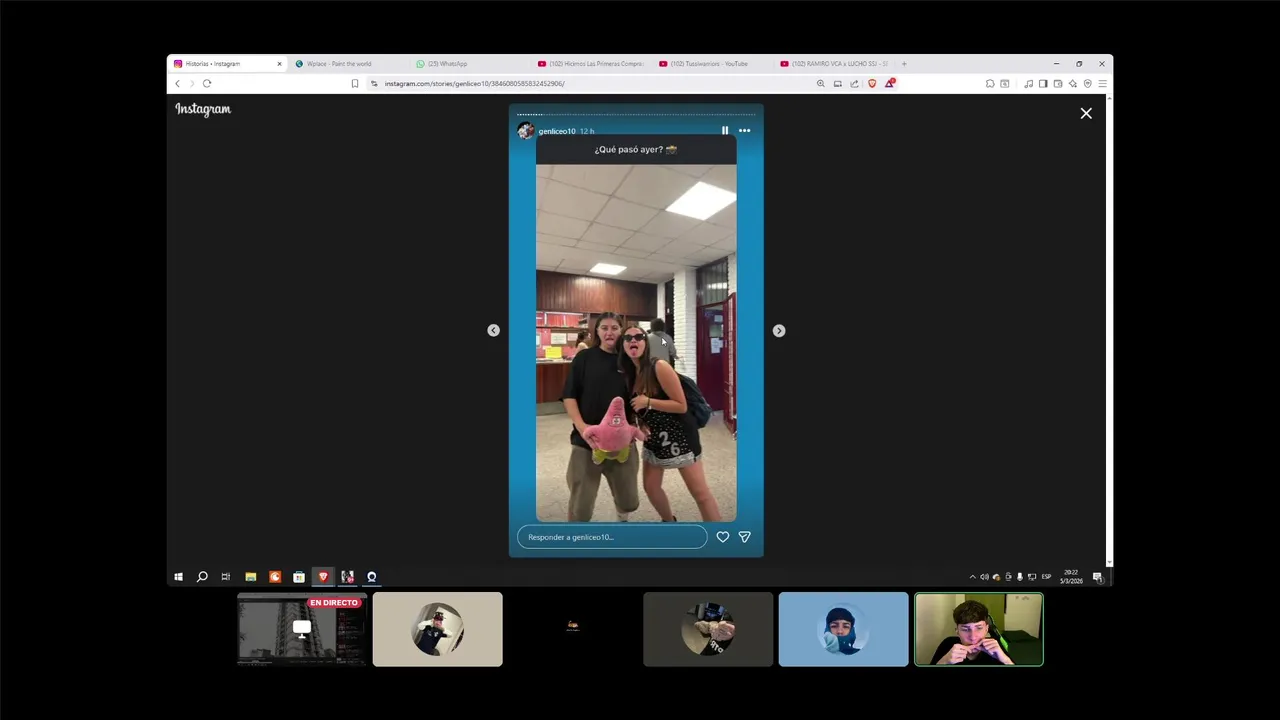This screenshot has height=720, width=1280.
Task: Switch to the RAMIRO VCA x LUCHO SSJ tab
Action: (836, 64)
